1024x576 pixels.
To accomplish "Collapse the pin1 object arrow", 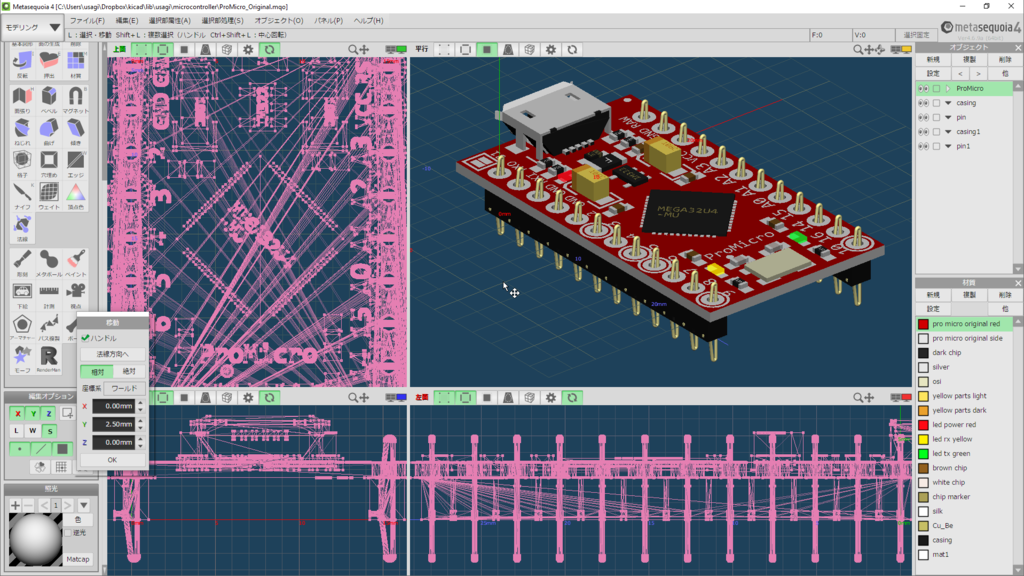I will tap(948, 146).
